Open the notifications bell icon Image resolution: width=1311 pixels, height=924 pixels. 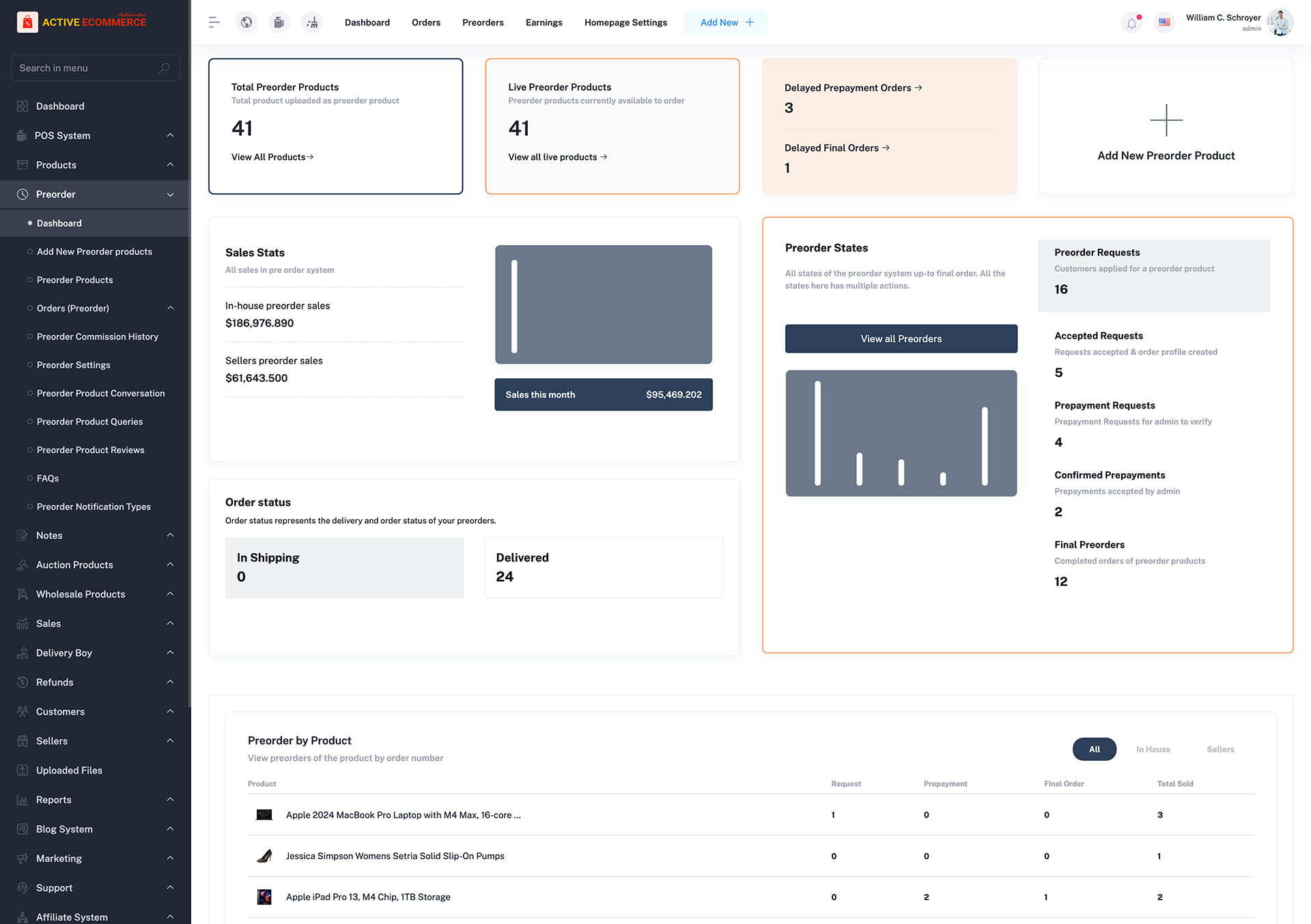1131,23
